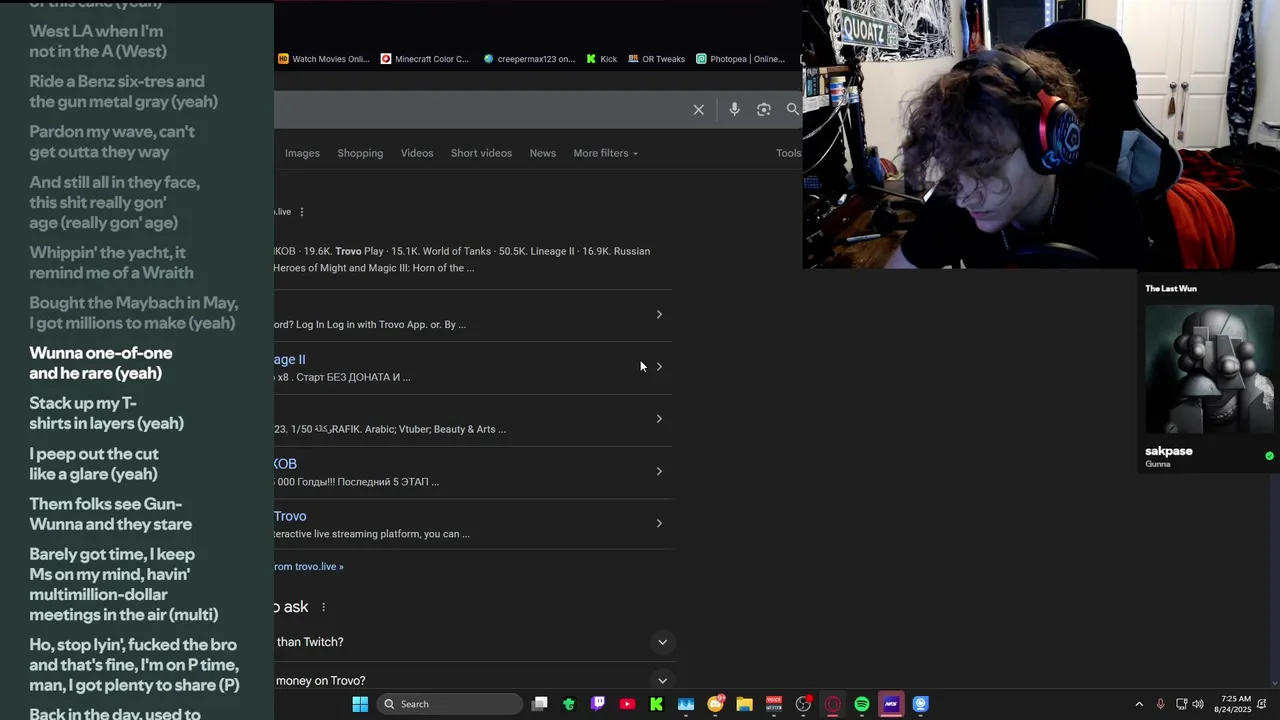Open the Twitch taskbar app
This screenshot has height=720, width=1280.
tap(598, 704)
